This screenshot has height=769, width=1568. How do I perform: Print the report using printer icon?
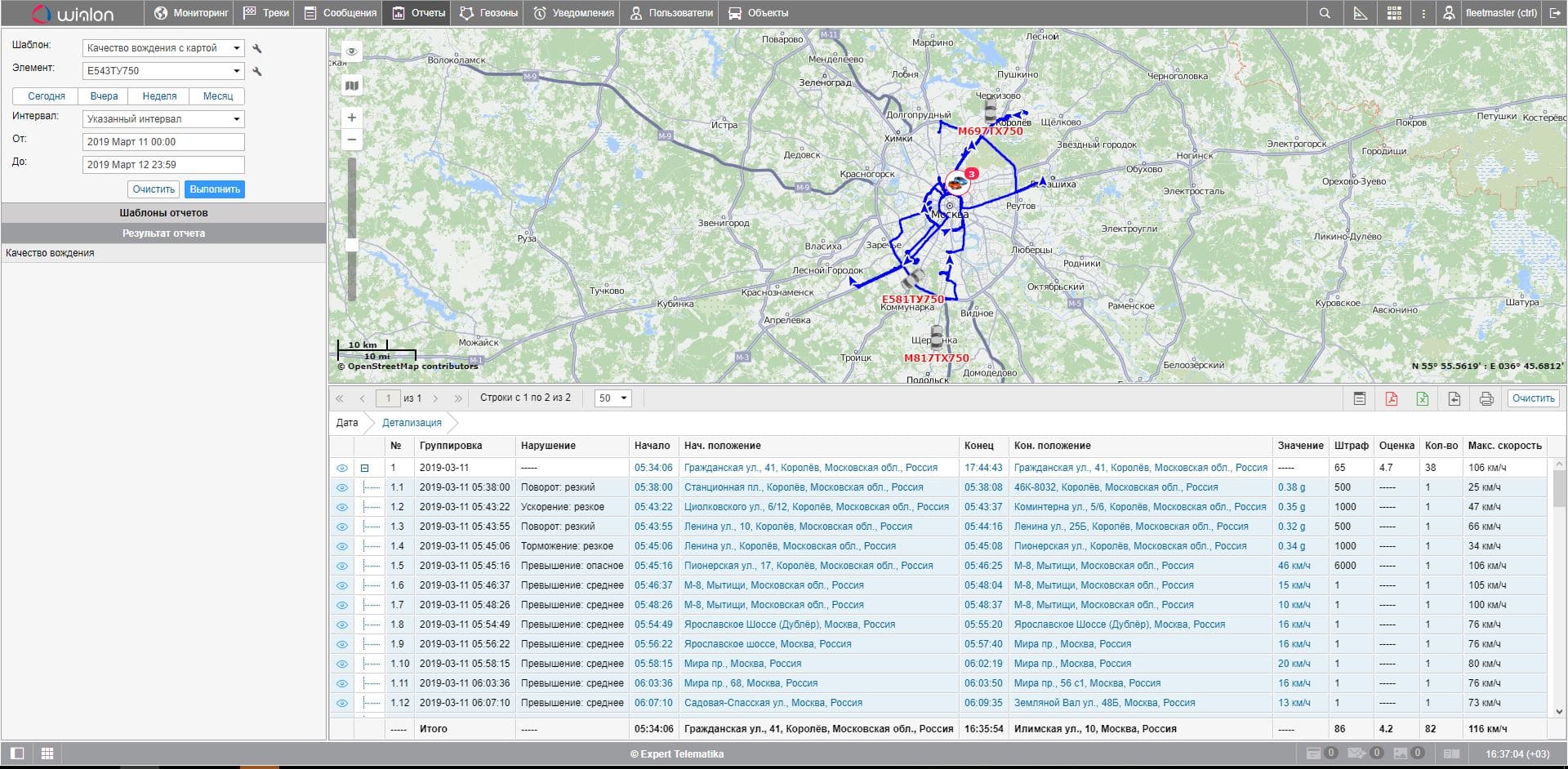tap(1486, 398)
